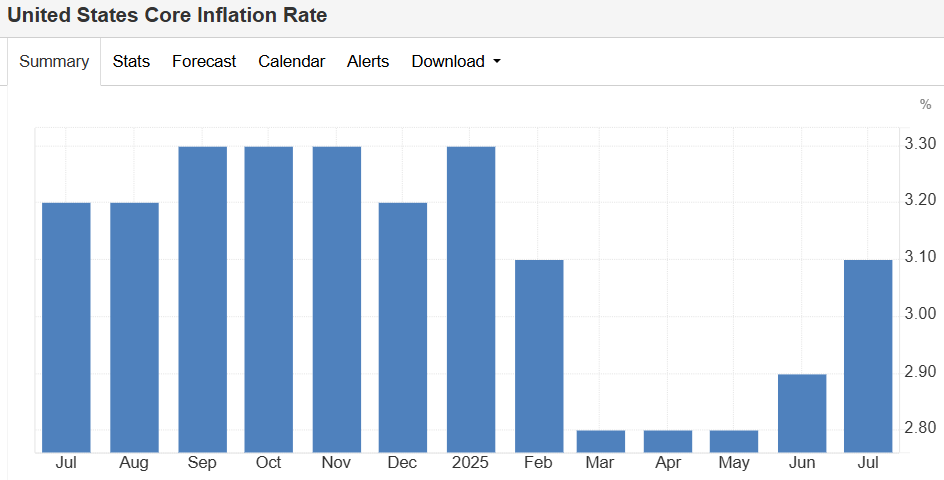Click the United States Core Inflation Rate title
Image resolution: width=944 pixels, height=480 pixels.
167,16
